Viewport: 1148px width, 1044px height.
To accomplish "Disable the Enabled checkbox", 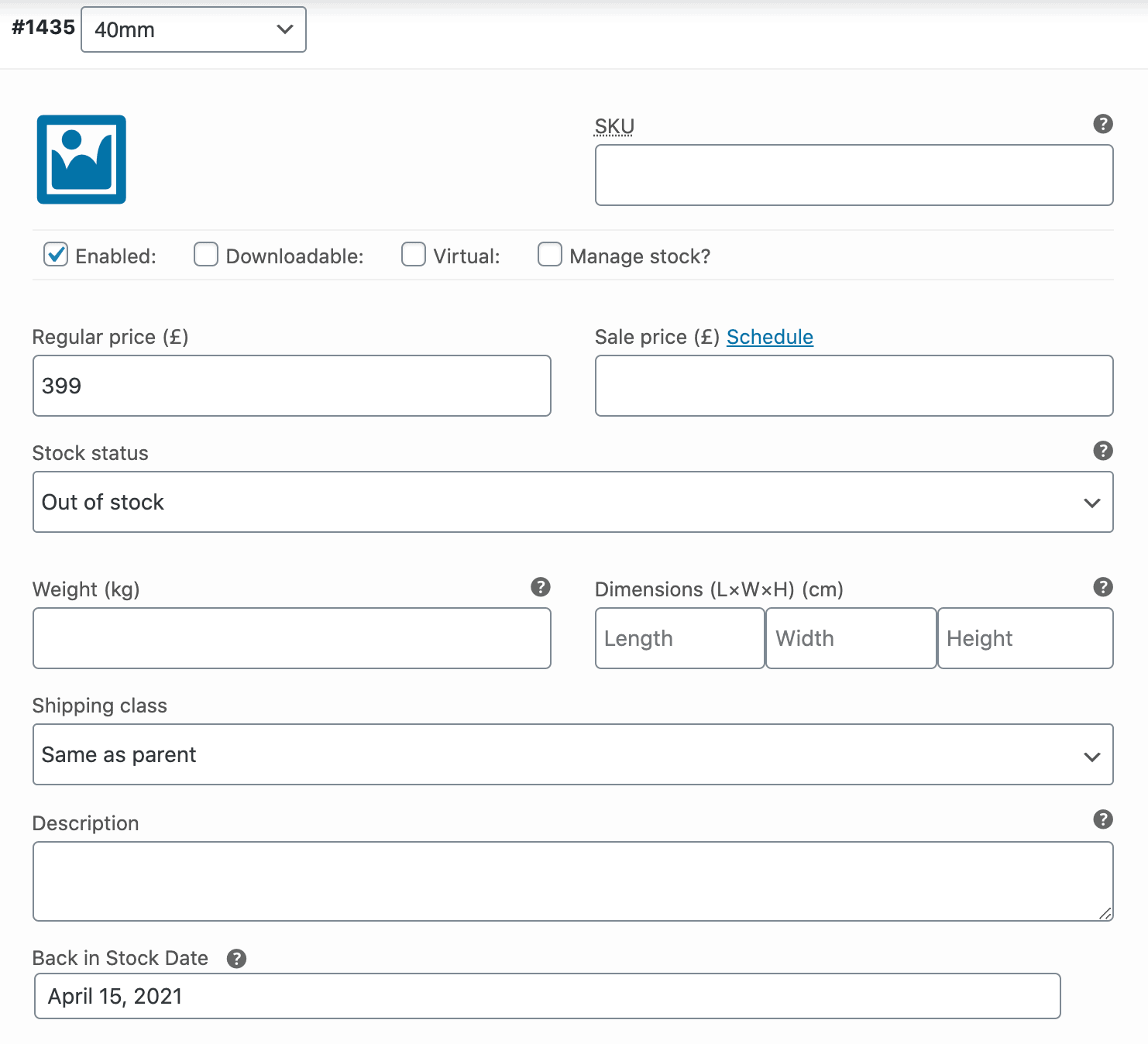I will tap(55, 254).
